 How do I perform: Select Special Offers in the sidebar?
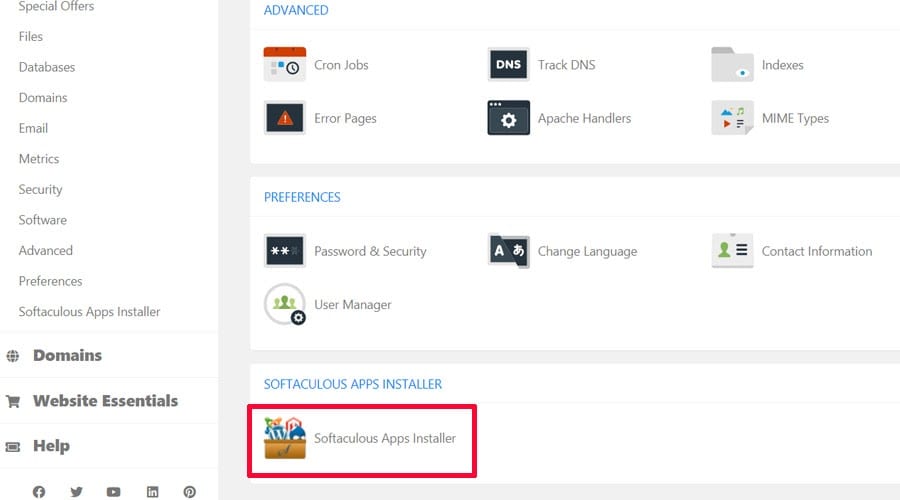[x=56, y=6]
